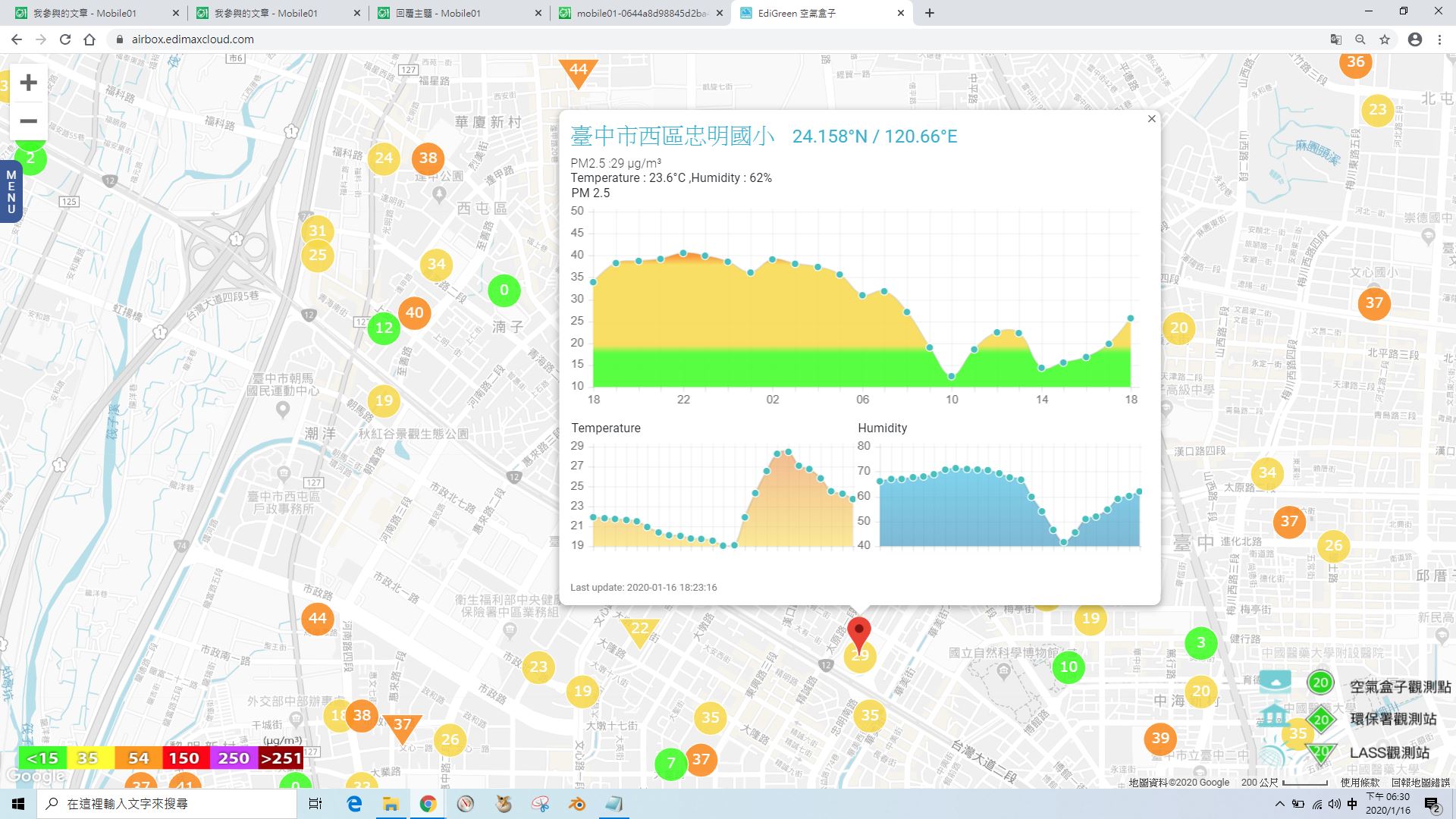Zoom in the map with plus button
Screen dimensions: 1456x819
coord(28,83)
